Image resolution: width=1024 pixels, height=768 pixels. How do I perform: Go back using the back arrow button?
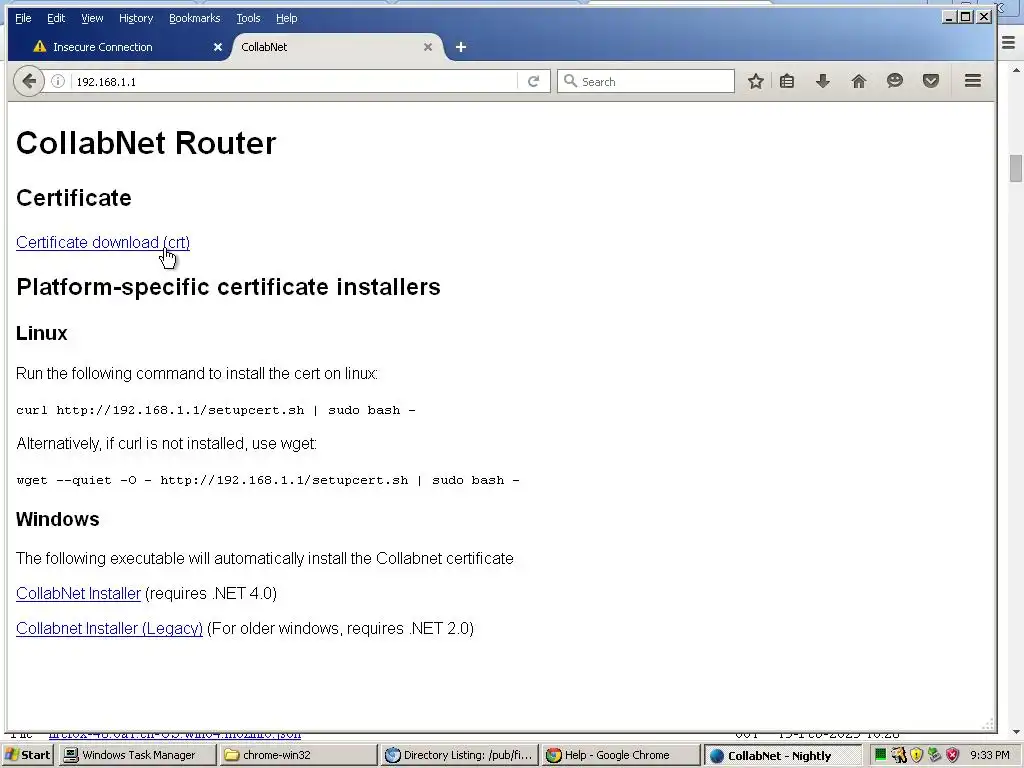tap(29, 81)
